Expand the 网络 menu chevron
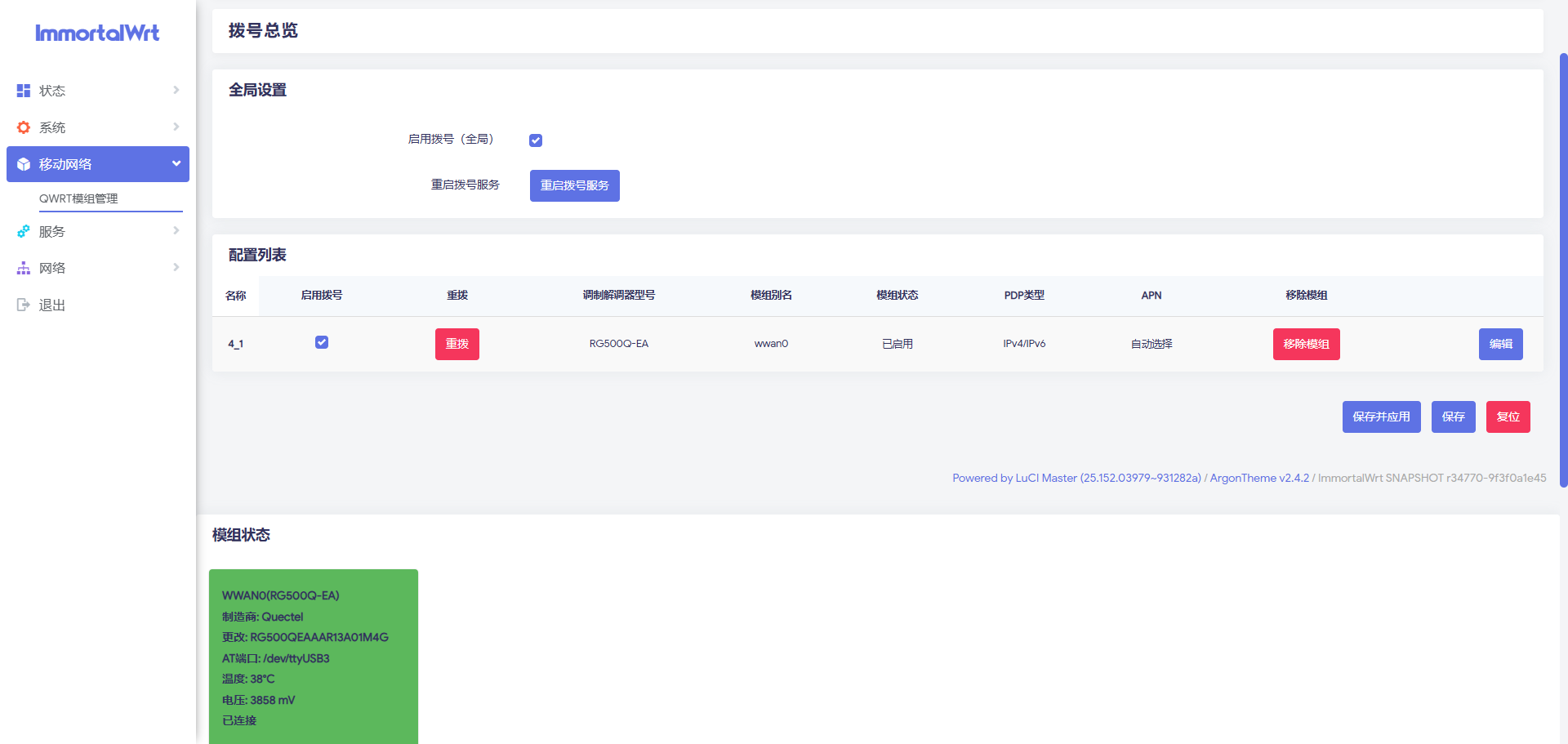This screenshot has width=1568, height=744. (176, 267)
